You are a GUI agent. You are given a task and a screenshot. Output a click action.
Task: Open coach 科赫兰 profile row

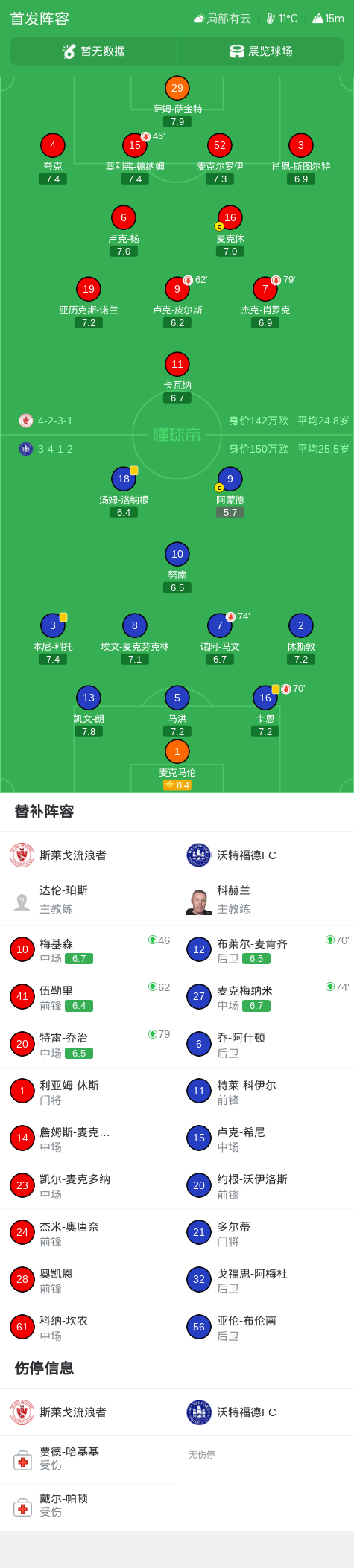click(x=265, y=899)
